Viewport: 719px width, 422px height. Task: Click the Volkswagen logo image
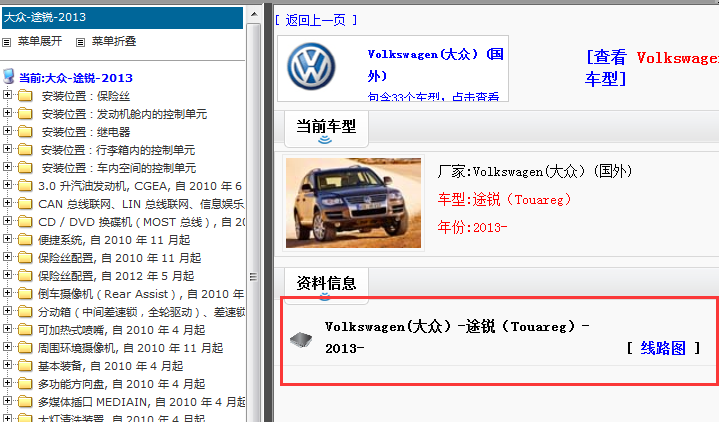click(311, 67)
